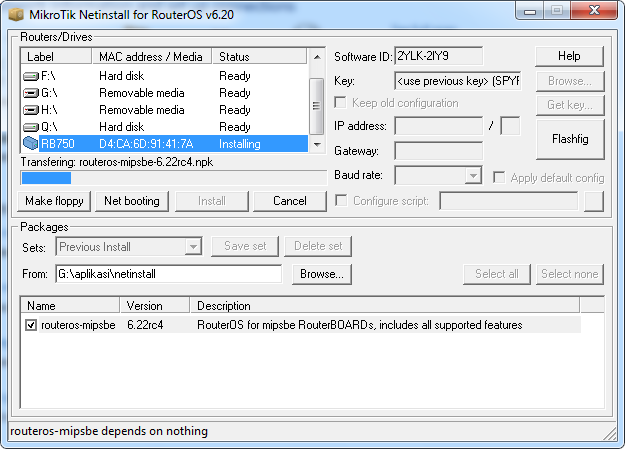625x449 pixels.
Task: Cancel the ongoing installation
Action: 290,201
